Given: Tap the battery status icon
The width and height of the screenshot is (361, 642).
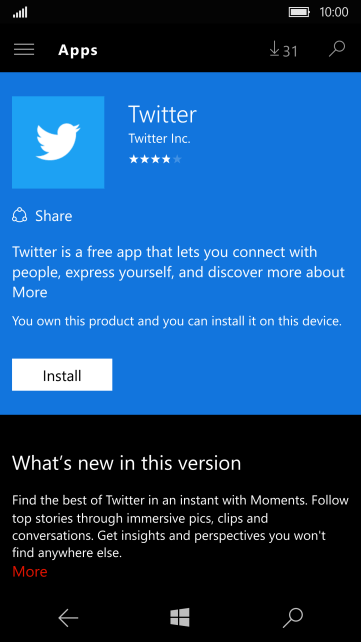Looking at the screenshot, I should pyautogui.click(x=300, y=12).
